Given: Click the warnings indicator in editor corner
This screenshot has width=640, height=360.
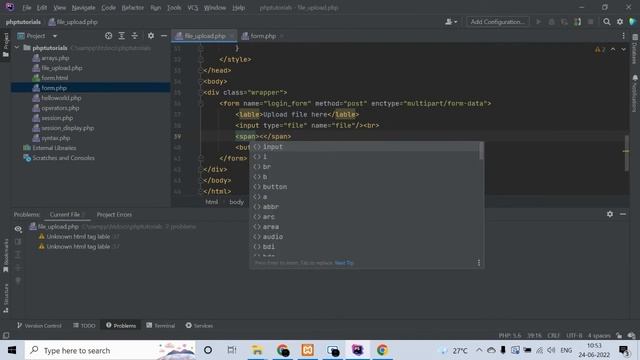Looking at the screenshot, I should pyautogui.click(x=600, y=49).
